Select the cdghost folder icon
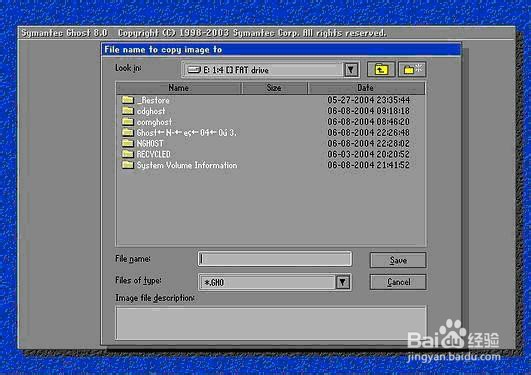This screenshot has height=375, width=531. click(128, 110)
